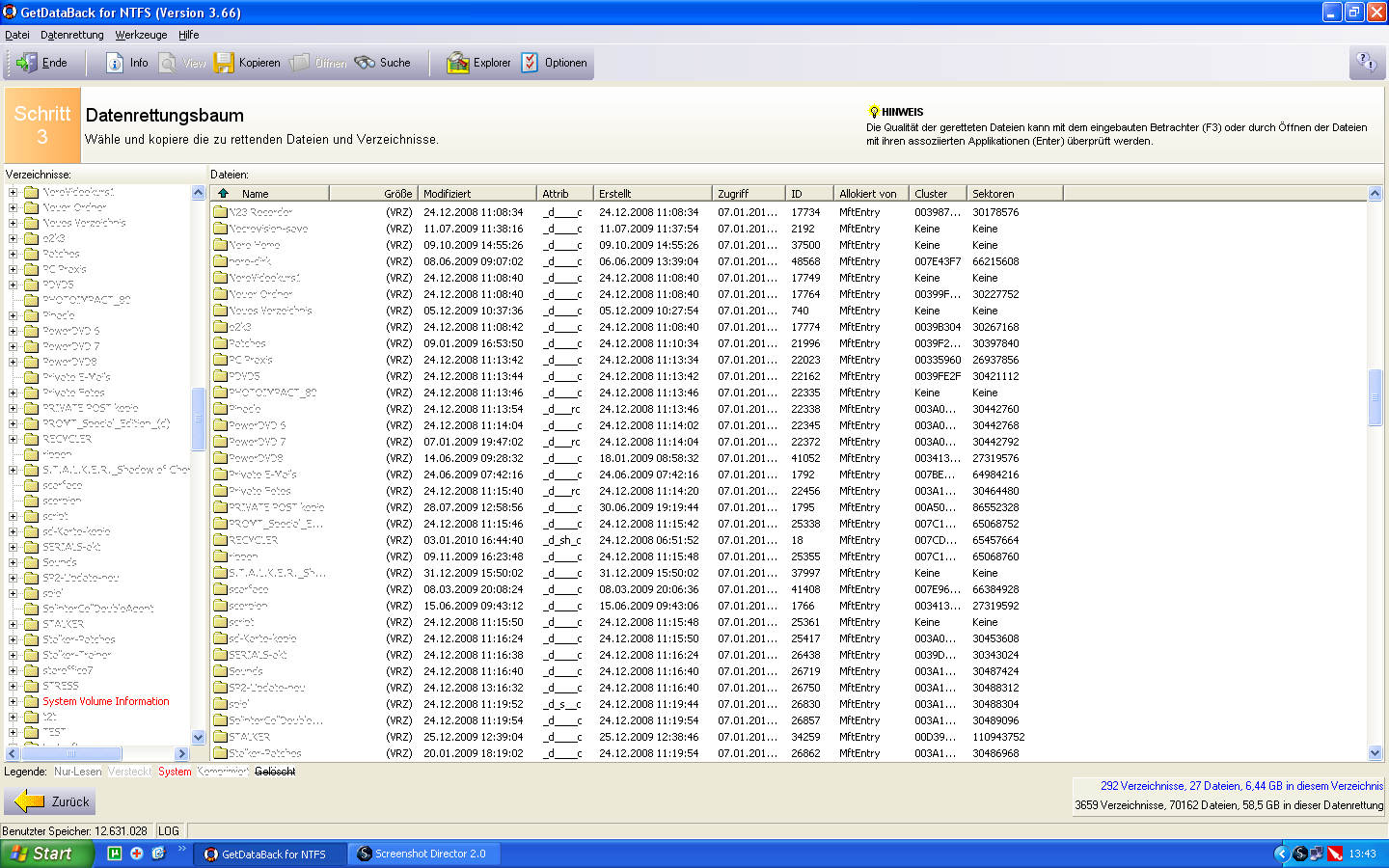Image resolution: width=1389 pixels, height=868 pixels.
Task: Click the help question mark icon
Action: (1366, 63)
